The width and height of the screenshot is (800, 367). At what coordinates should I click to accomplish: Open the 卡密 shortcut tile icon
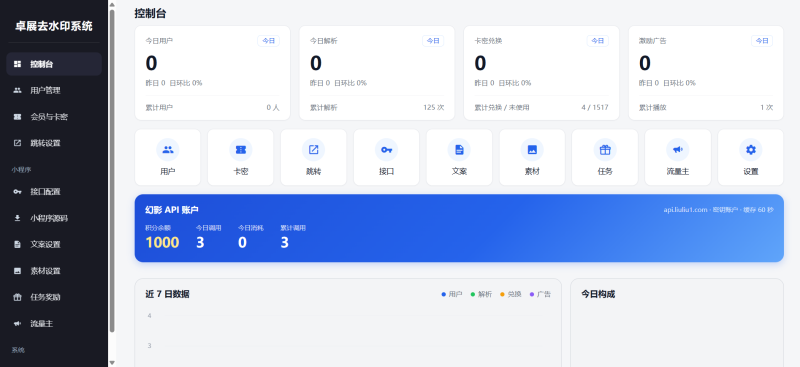point(240,150)
